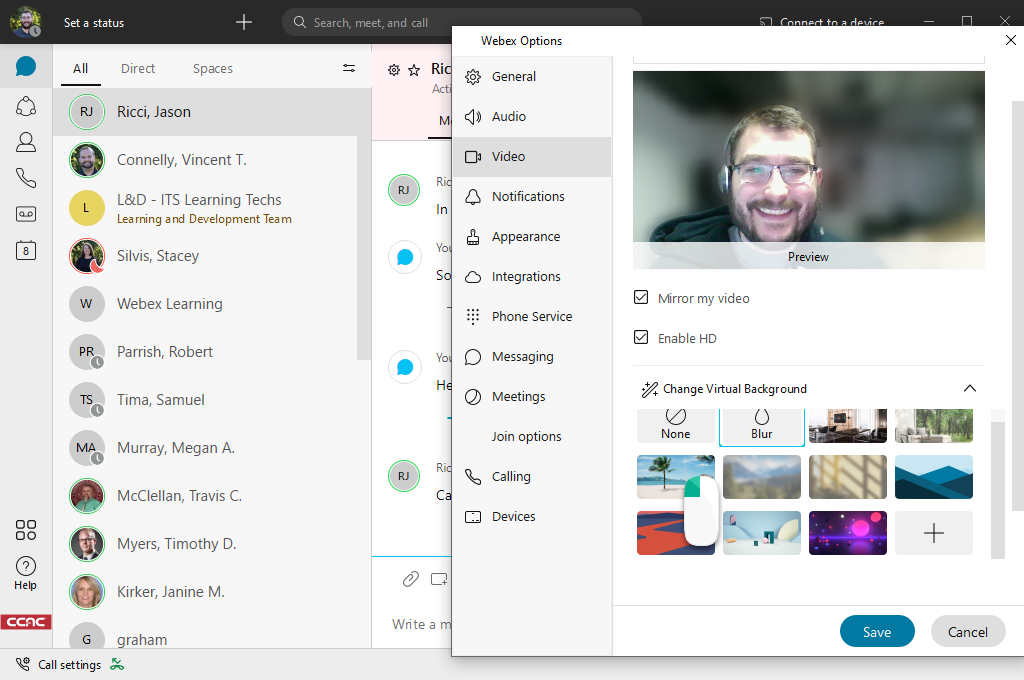Open Join options
Screen dimensions: 1024x680
tap(532, 436)
